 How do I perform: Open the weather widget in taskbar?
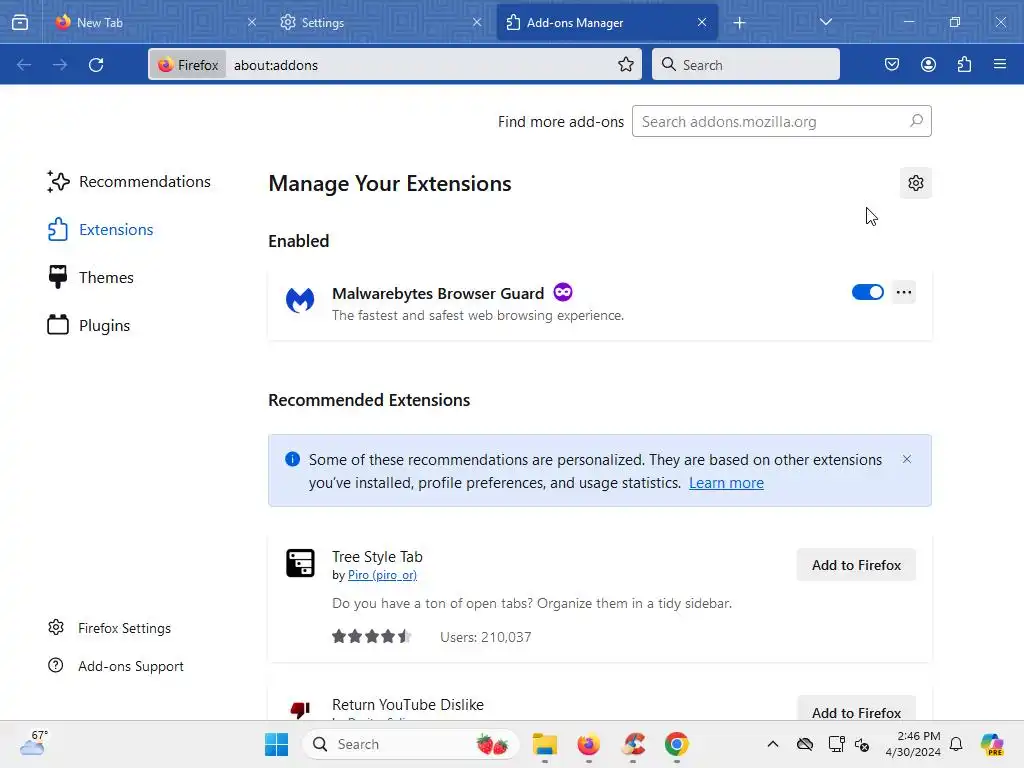point(33,744)
